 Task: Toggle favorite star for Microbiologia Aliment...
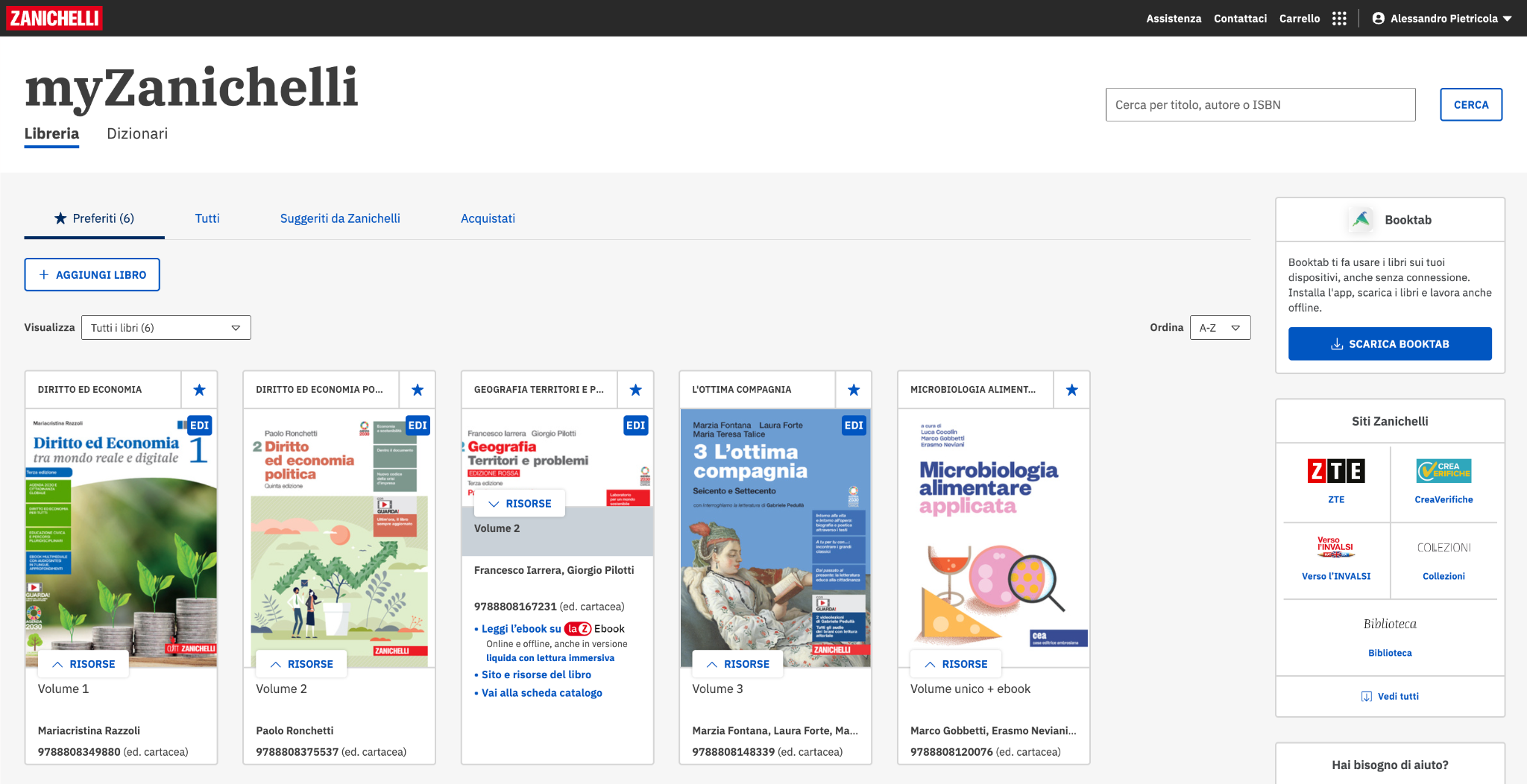point(1071,390)
